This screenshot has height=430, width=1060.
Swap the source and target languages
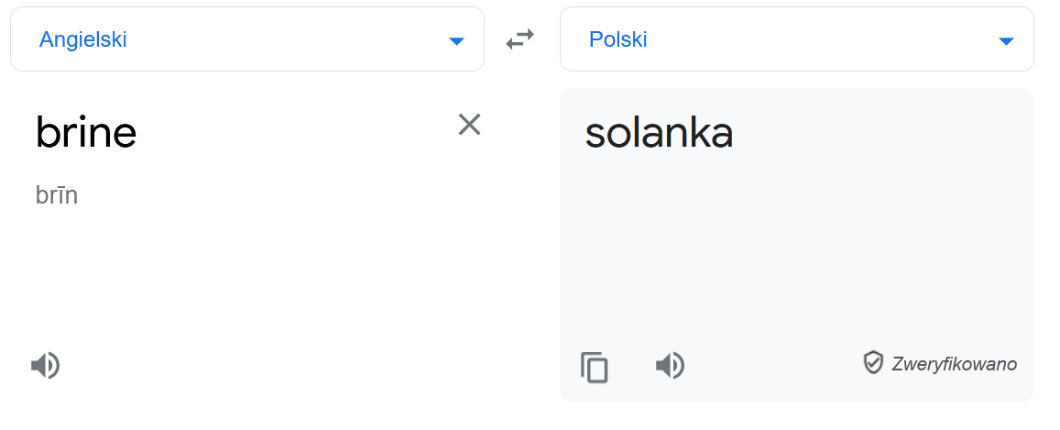(520, 40)
